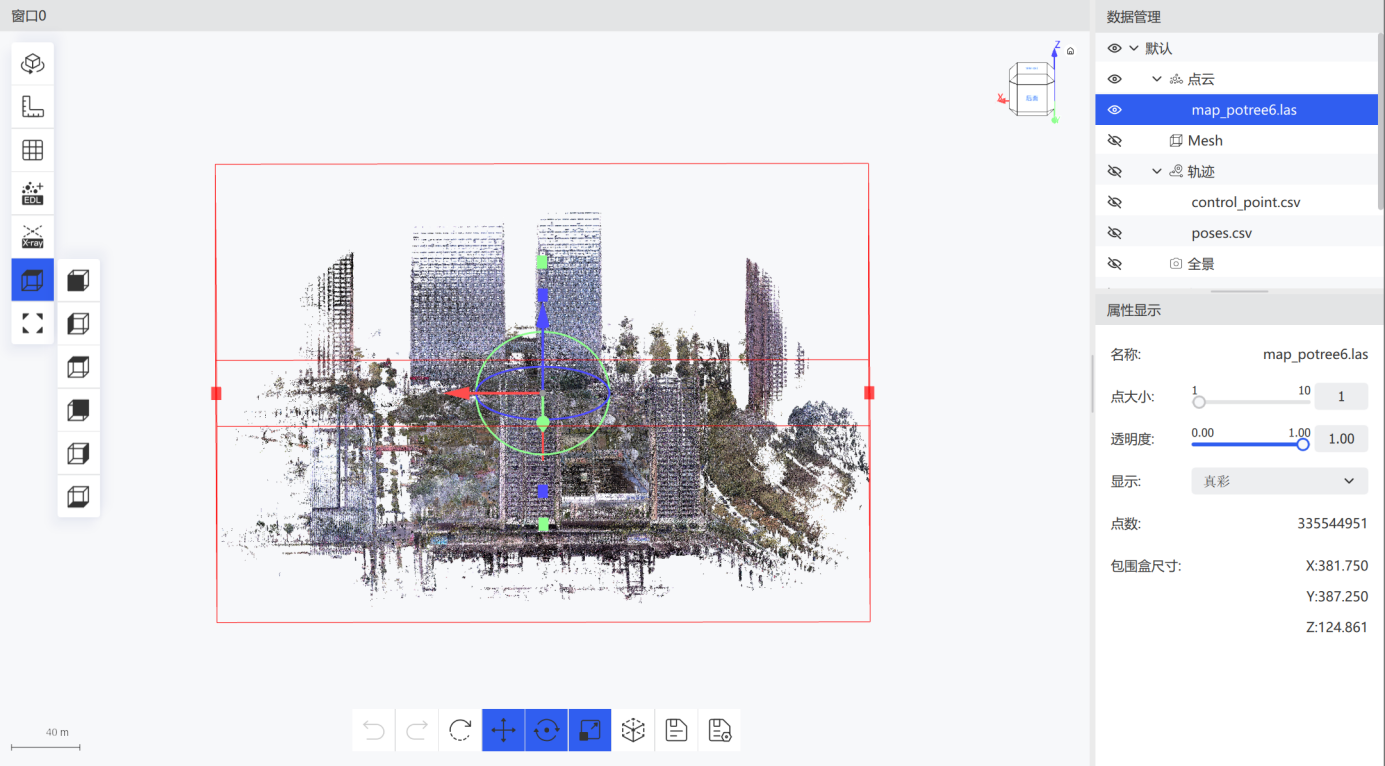Screen dimensions: 1385x766
Task: Choose the right-face shaded cube view
Action: pos(78,453)
